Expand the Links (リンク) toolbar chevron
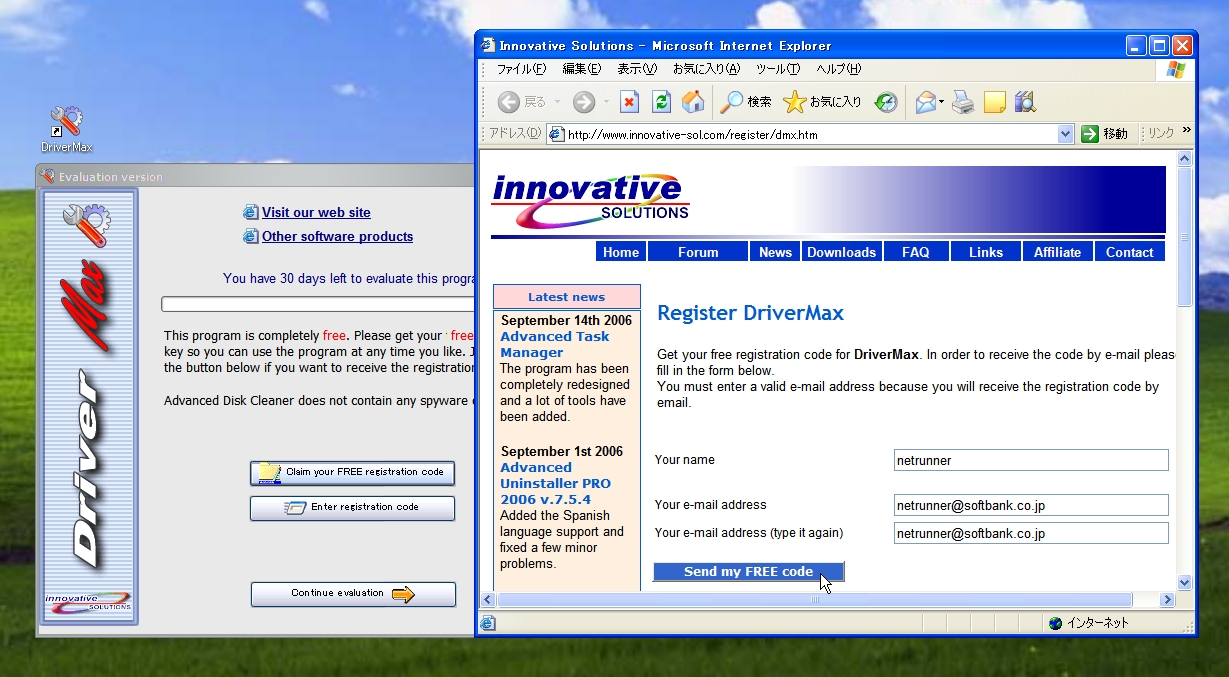Image resolution: width=1229 pixels, height=677 pixels. pyautogui.click(x=1187, y=130)
